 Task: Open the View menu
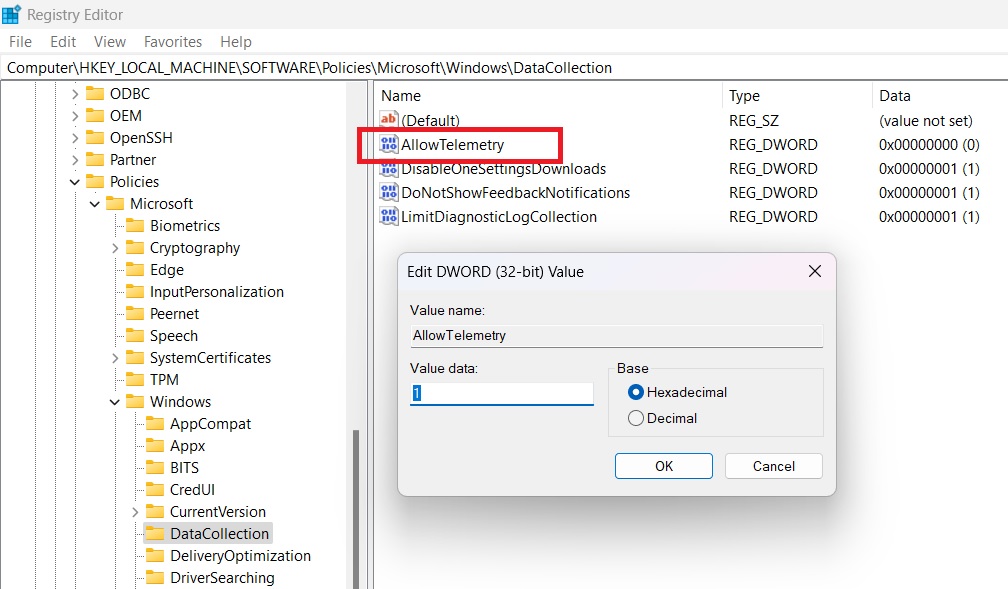click(109, 41)
